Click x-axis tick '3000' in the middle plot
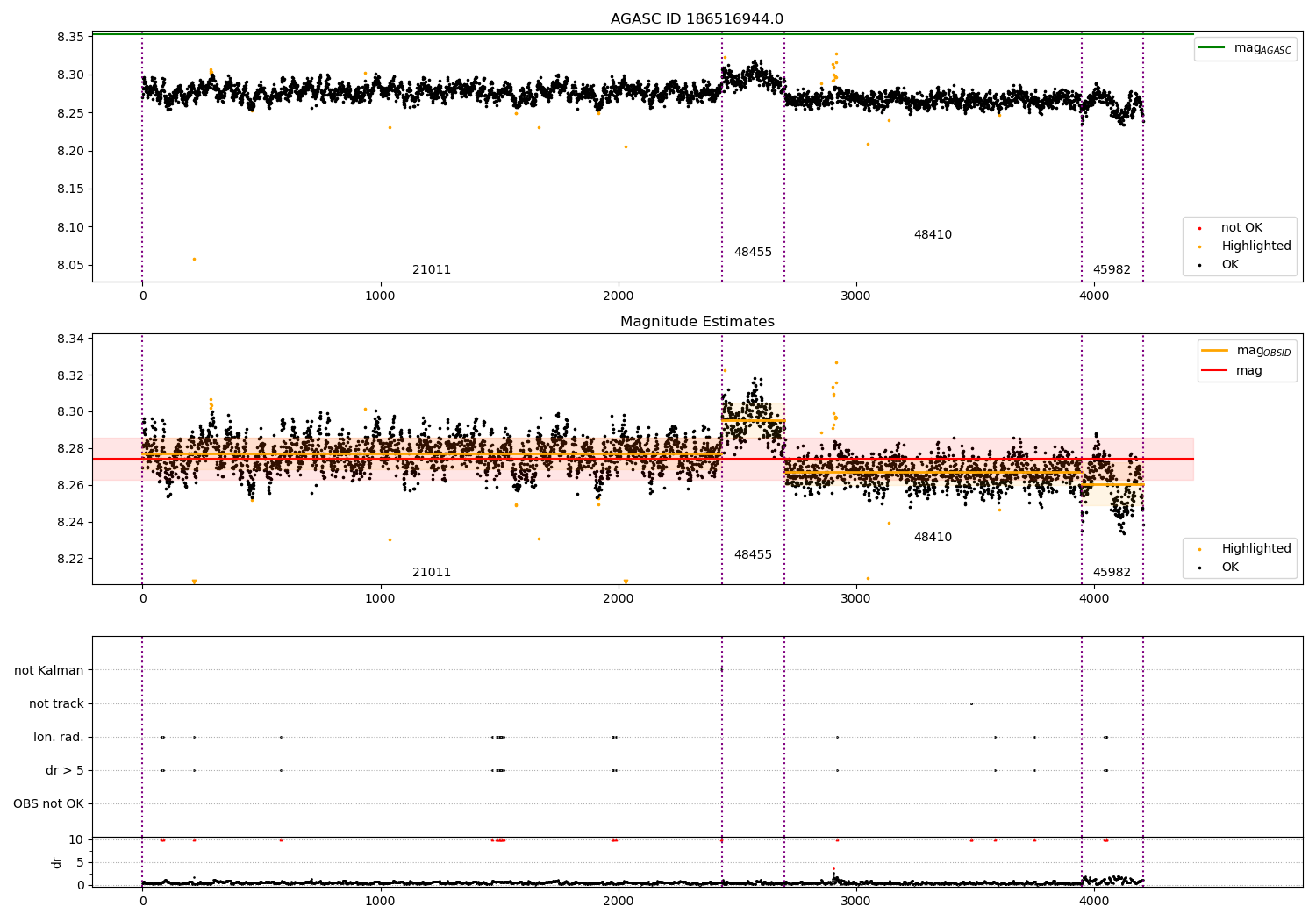The width and height of the screenshot is (1316, 921). click(x=855, y=599)
